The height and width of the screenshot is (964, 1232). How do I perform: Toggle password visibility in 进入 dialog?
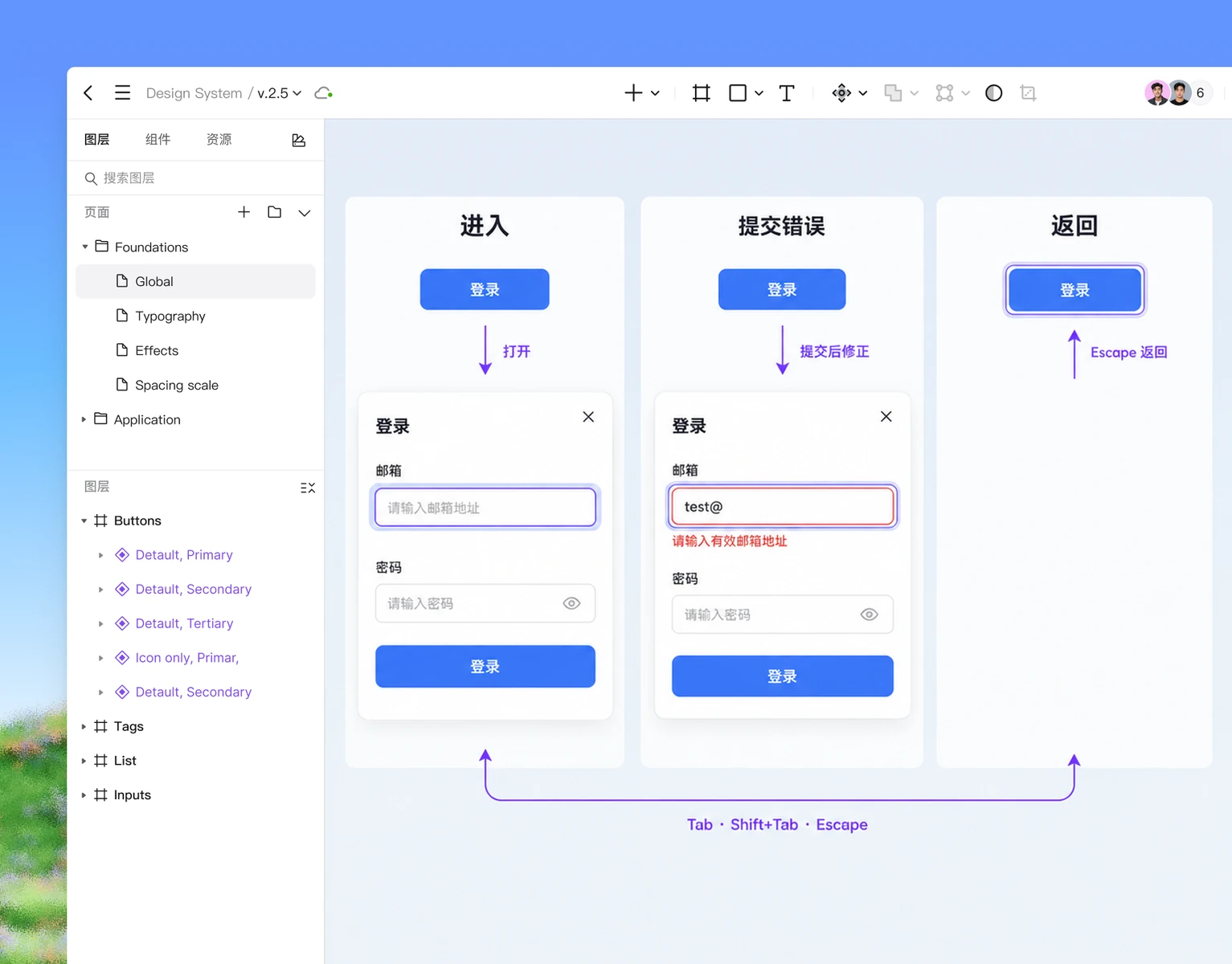(x=571, y=603)
